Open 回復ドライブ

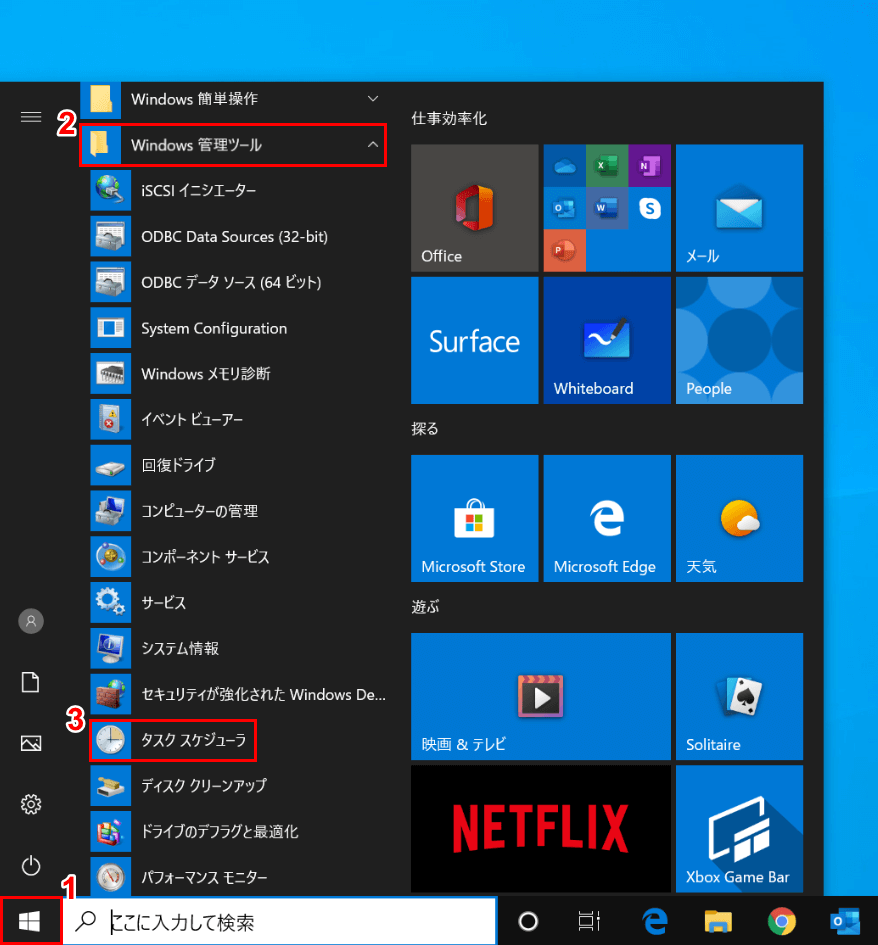click(238, 465)
